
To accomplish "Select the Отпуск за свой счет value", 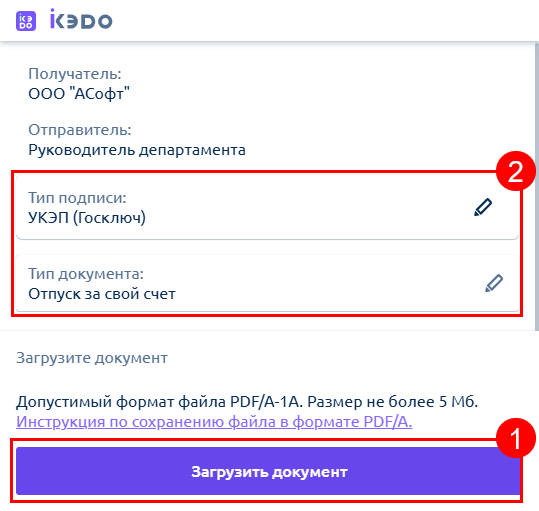I will (x=102, y=294).
